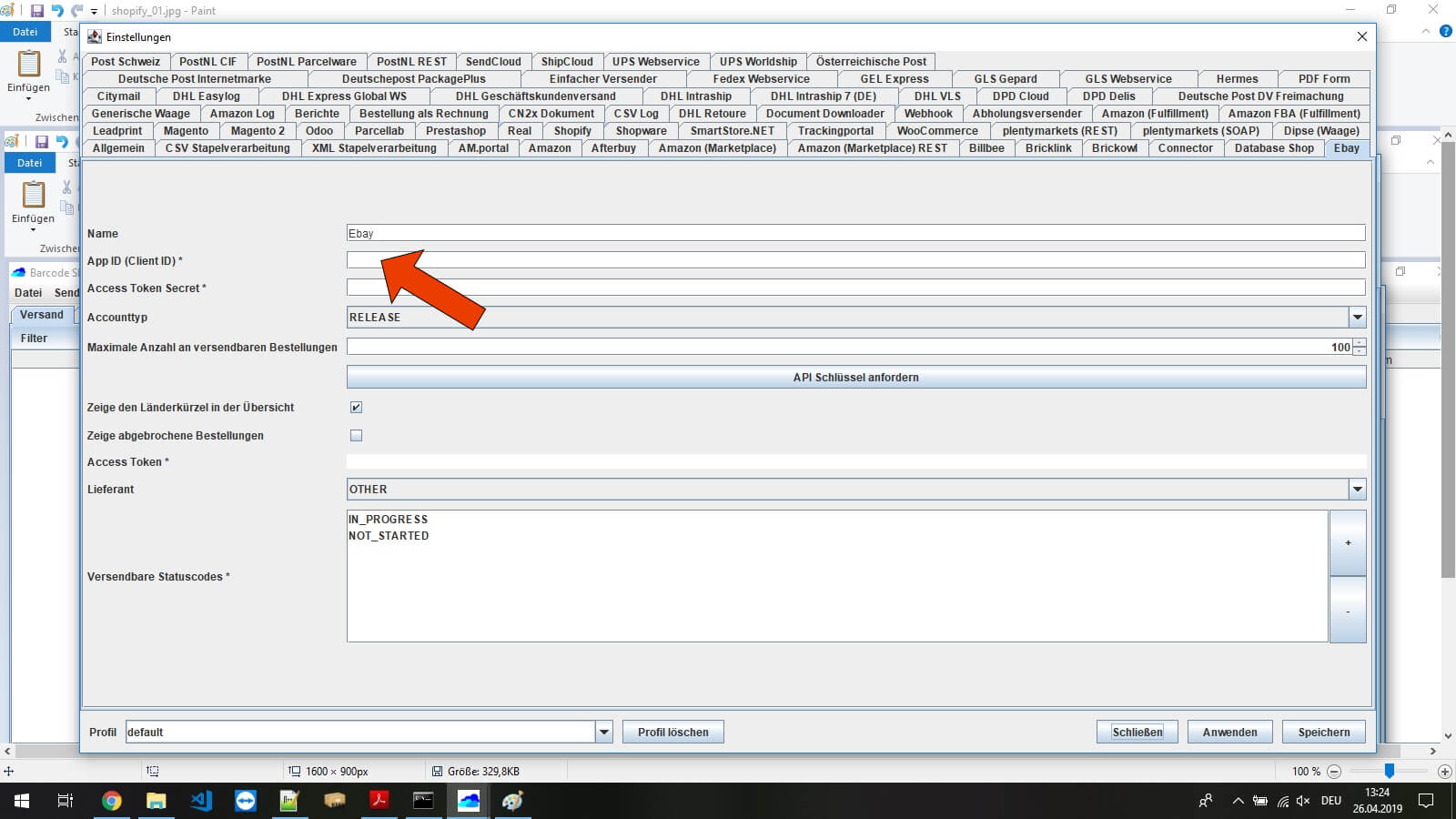The height and width of the screenshot is (819, 1456).
Task: Open Paint help question mark icon
Action: 1445,31
